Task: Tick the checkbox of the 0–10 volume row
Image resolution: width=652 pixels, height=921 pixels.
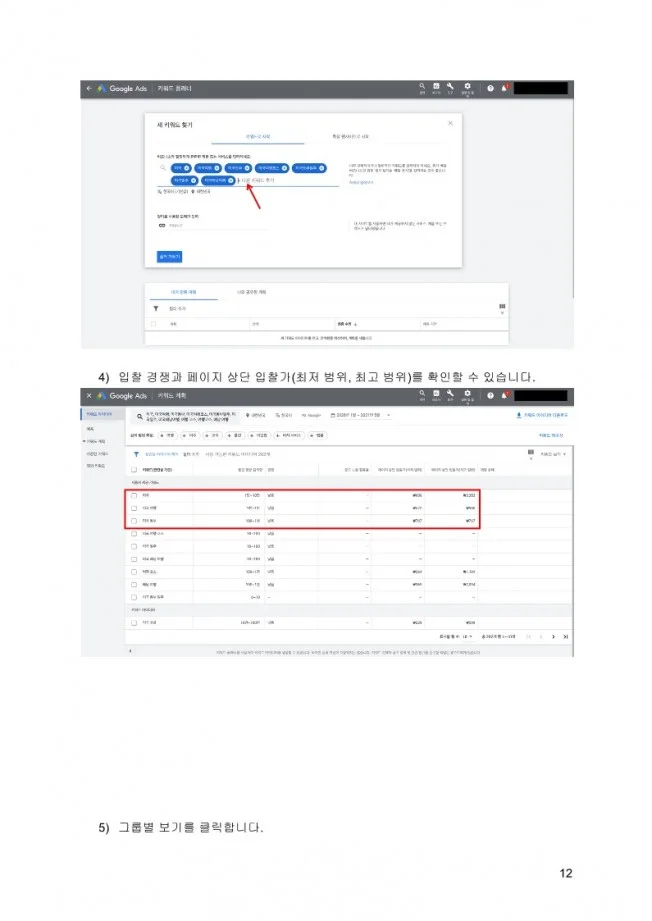Action: point(134,597)
